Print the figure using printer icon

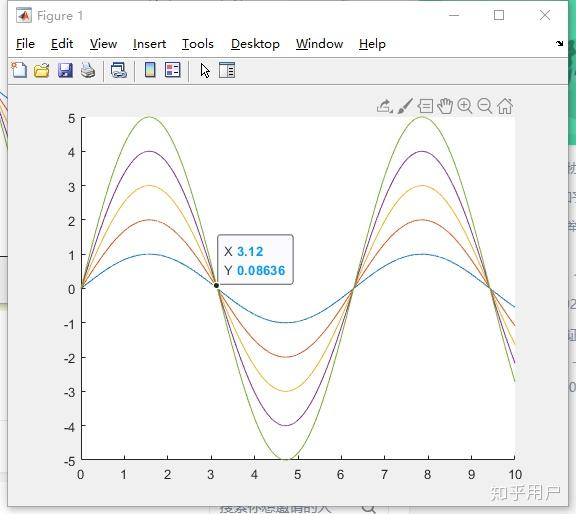coord(88,70)
